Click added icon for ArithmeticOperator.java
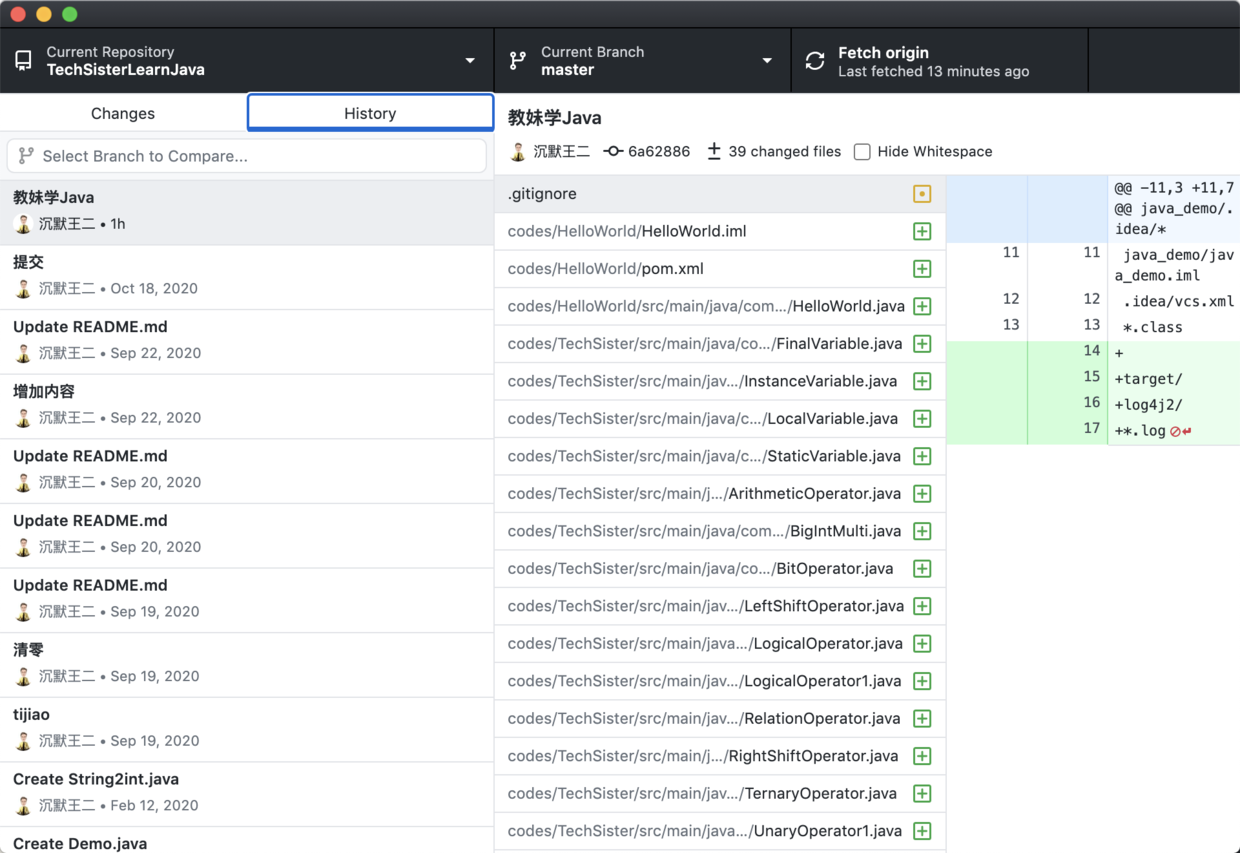The width and height of the screenshot is (1240, 853). click(922, 494)
